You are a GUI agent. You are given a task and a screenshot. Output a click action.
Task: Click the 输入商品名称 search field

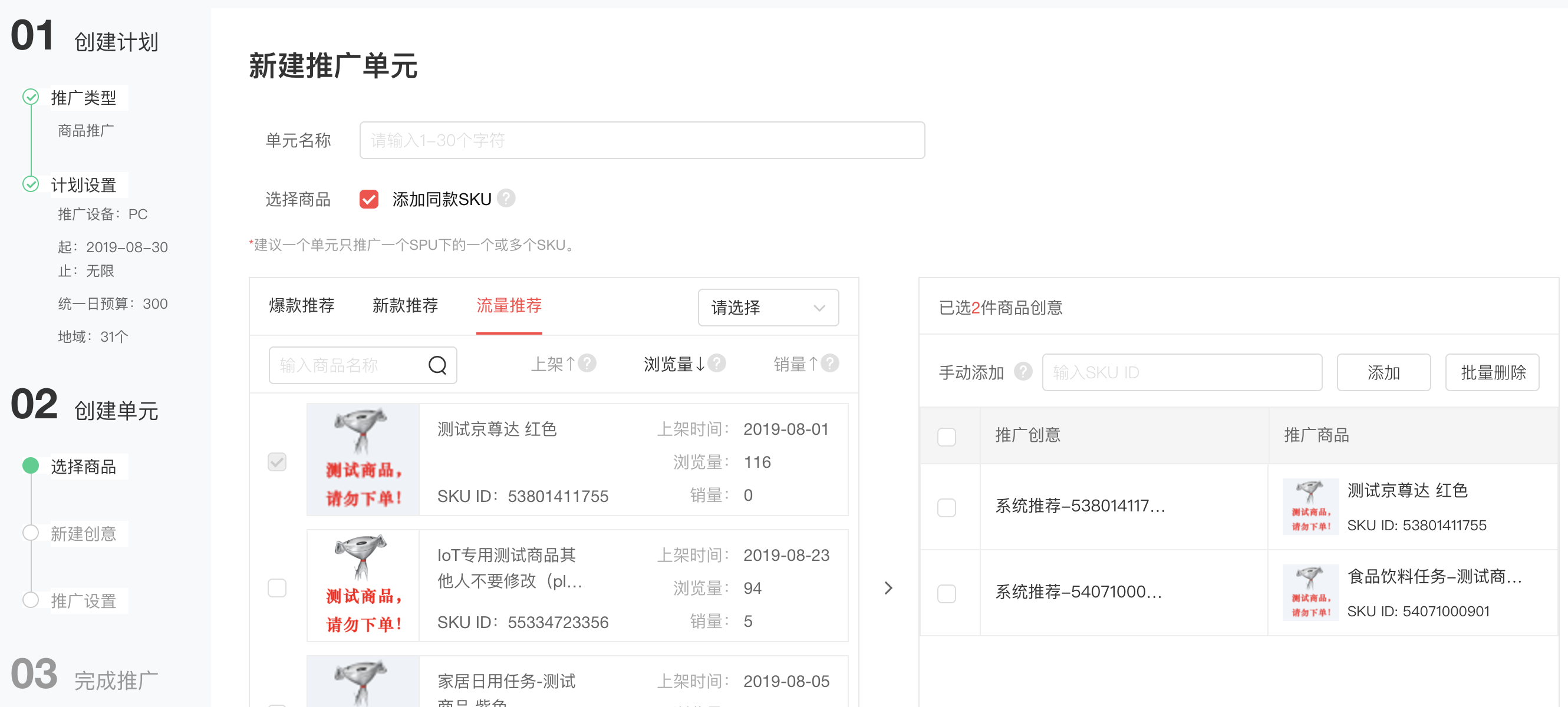pyautogui.click(x=363, y=365)
